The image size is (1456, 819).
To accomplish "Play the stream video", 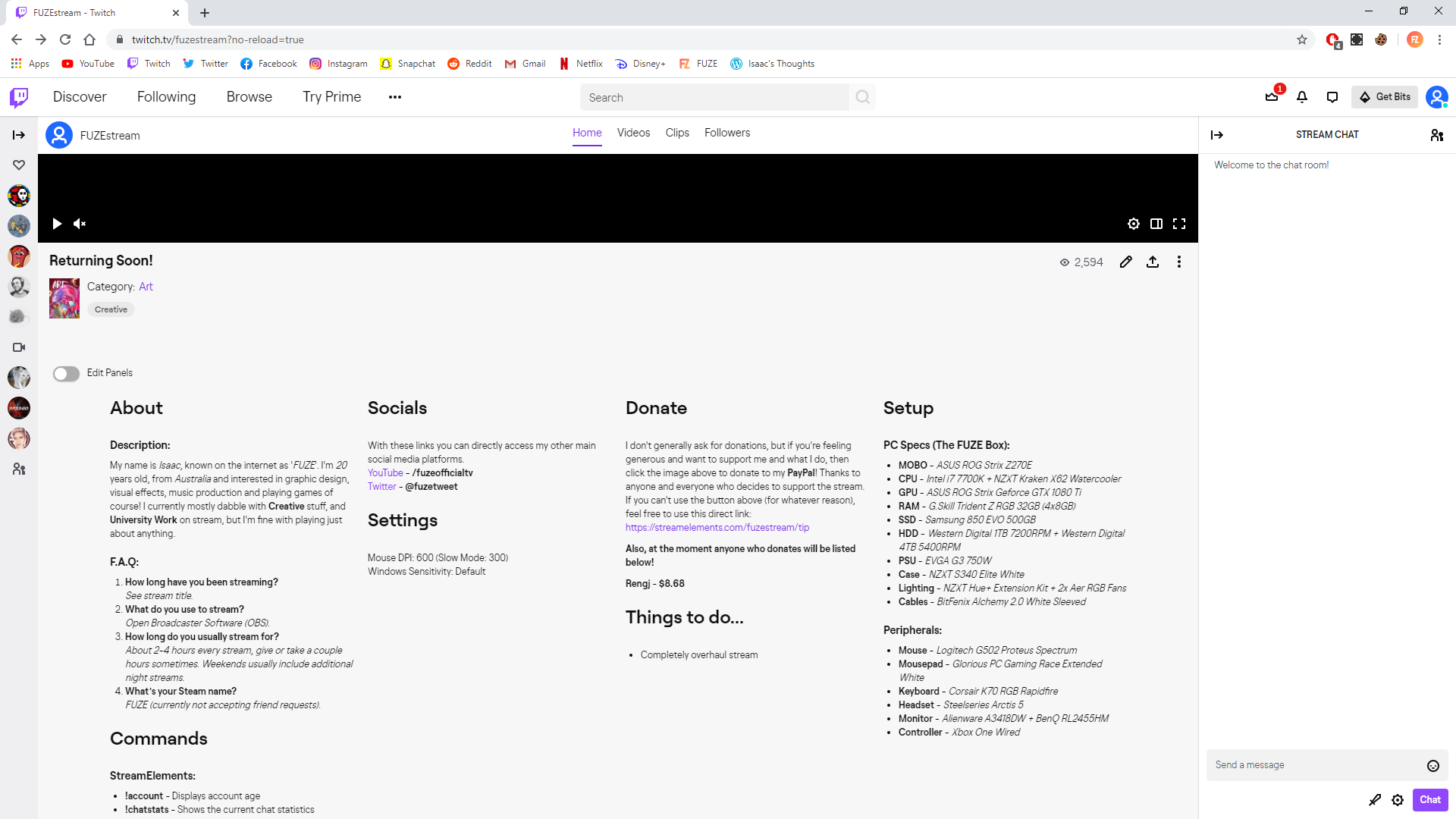I will point(57,224).
